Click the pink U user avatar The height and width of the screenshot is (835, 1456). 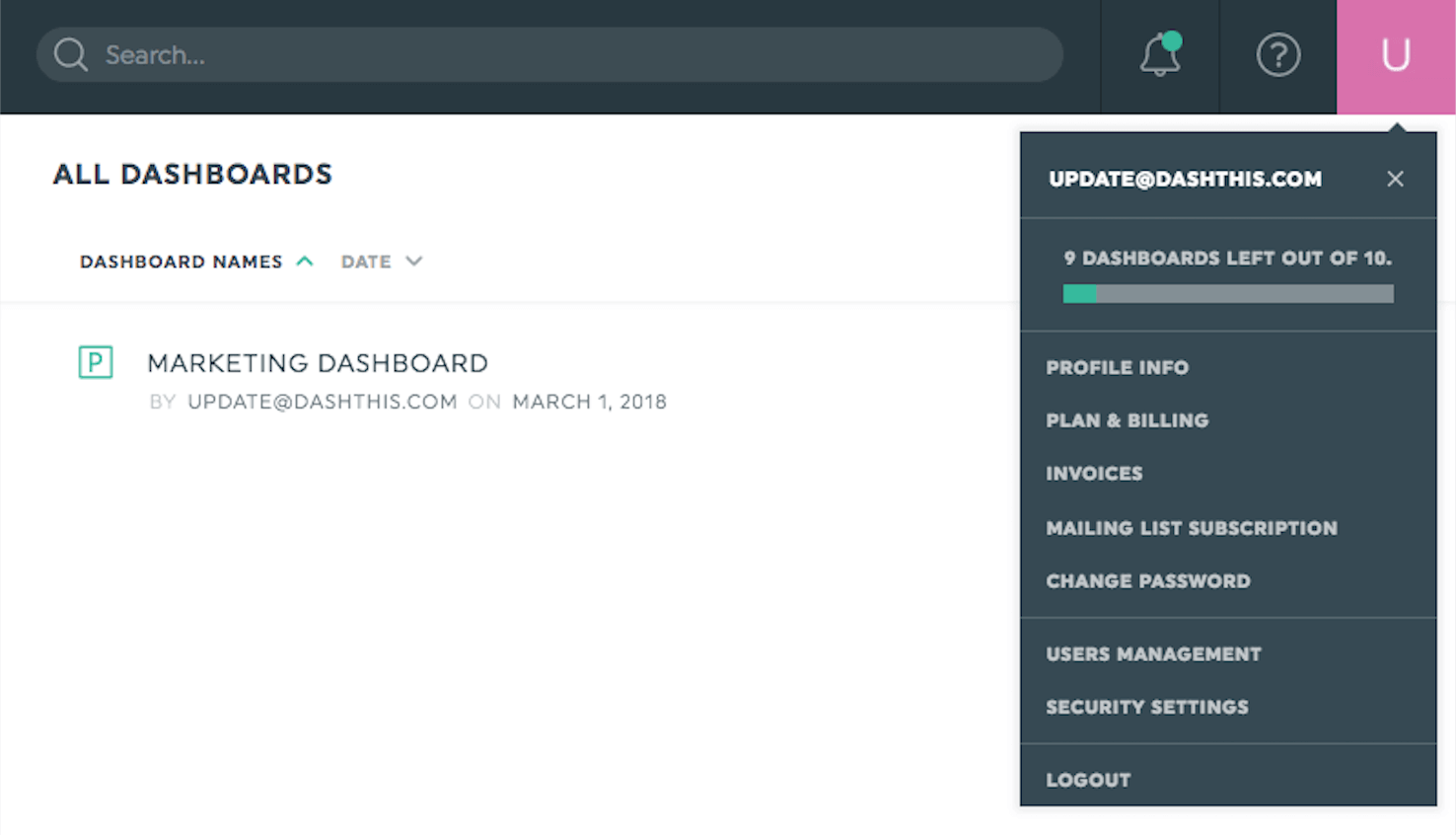click(x=1396, y=56)
